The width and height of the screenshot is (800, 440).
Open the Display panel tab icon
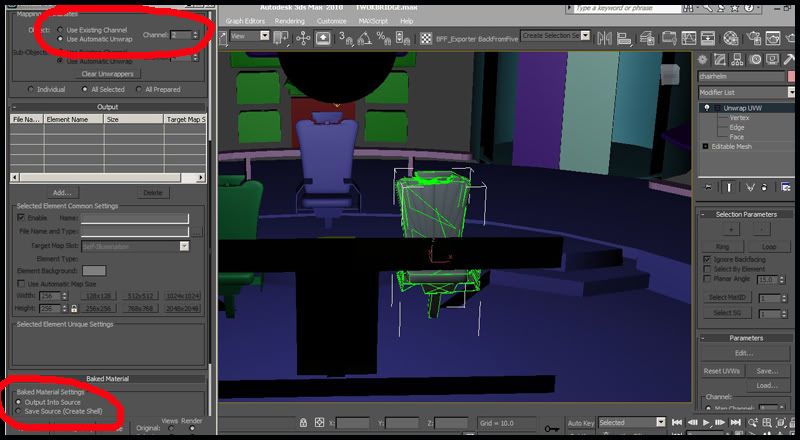pyautogui.click(x=772, y=60)
